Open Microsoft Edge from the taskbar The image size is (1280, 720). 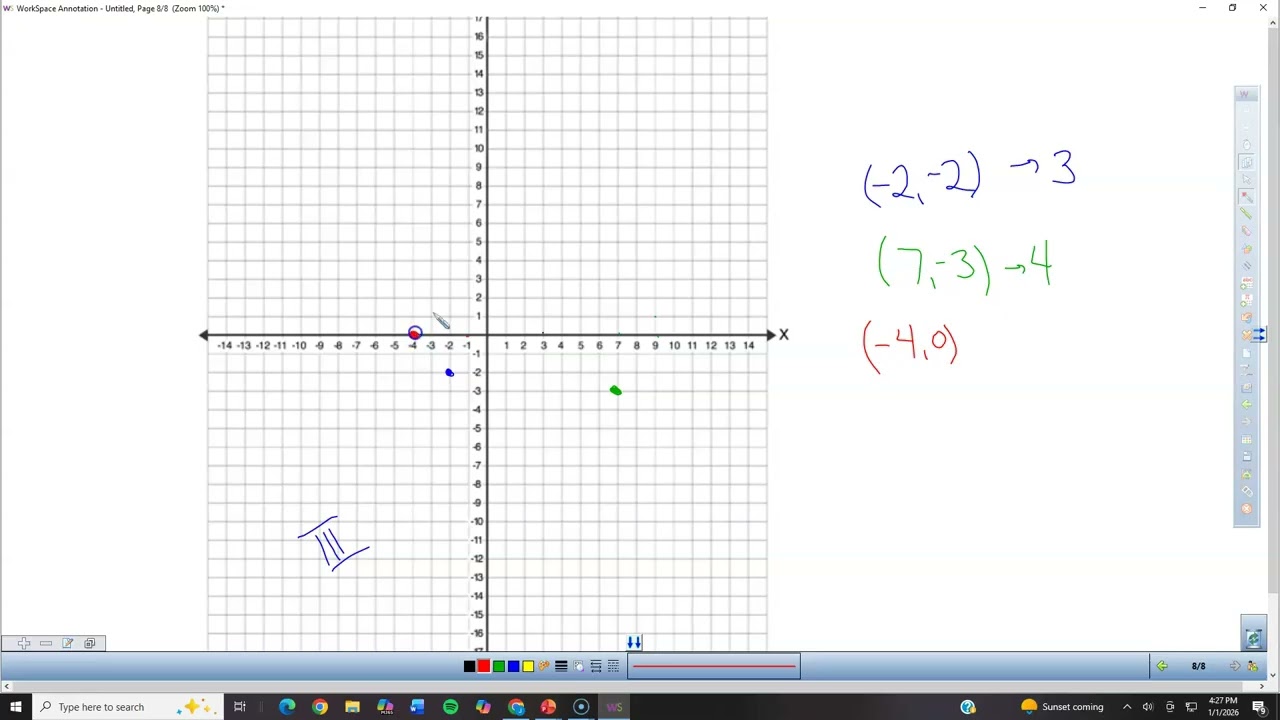(287, 707)
